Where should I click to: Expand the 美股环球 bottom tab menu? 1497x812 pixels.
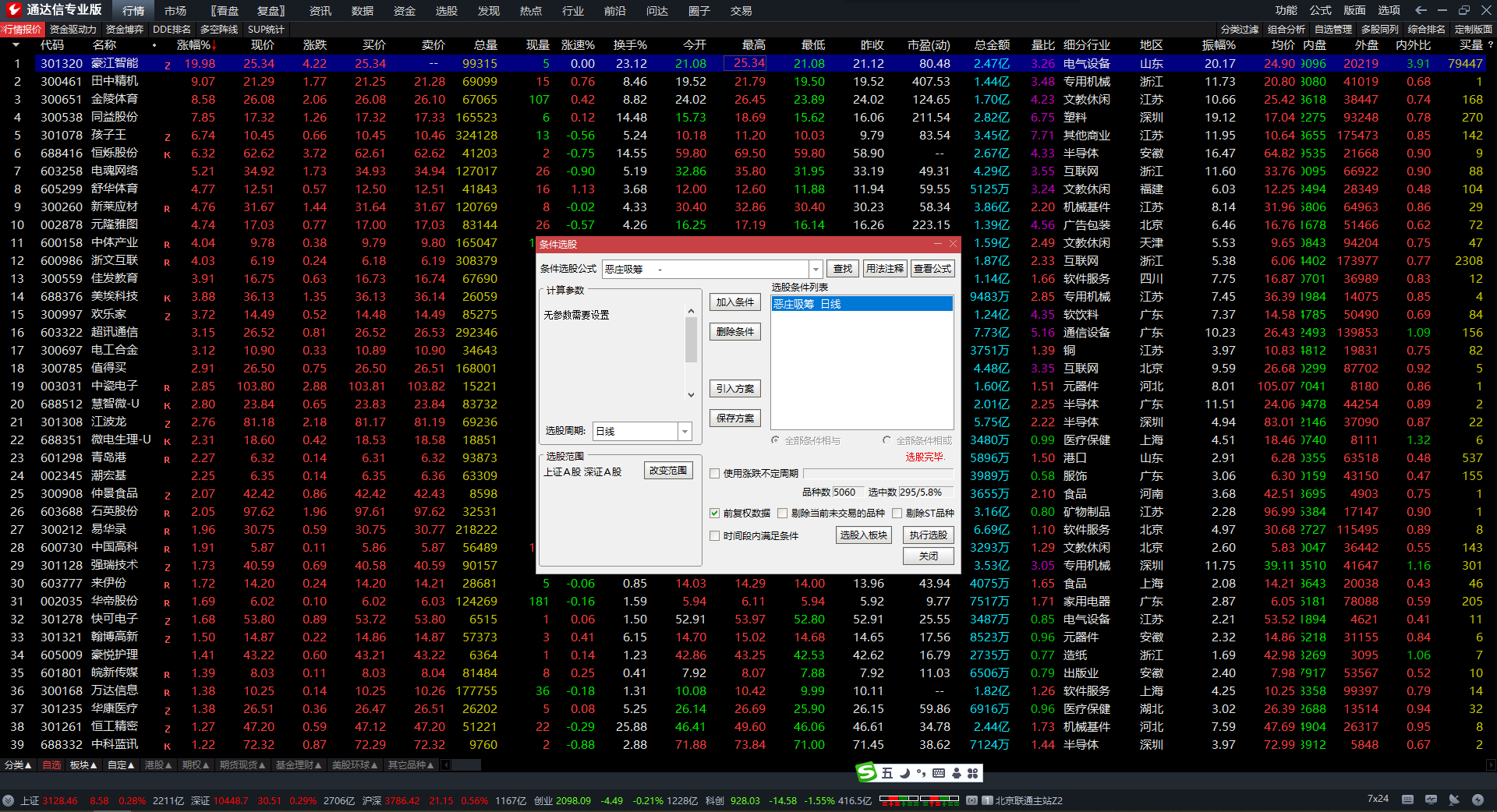pos(355,765)
